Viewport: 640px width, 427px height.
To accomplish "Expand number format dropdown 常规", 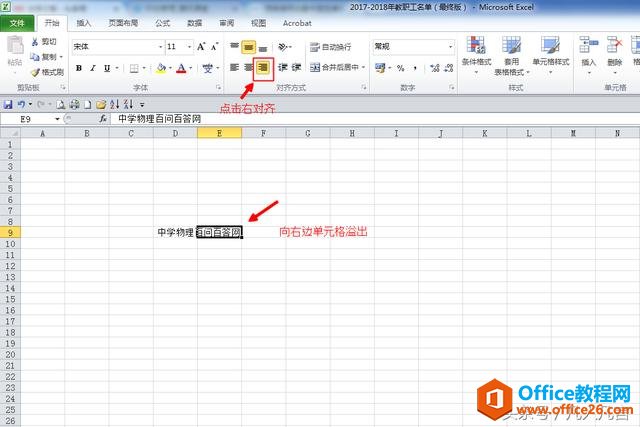I will (451, 47).
